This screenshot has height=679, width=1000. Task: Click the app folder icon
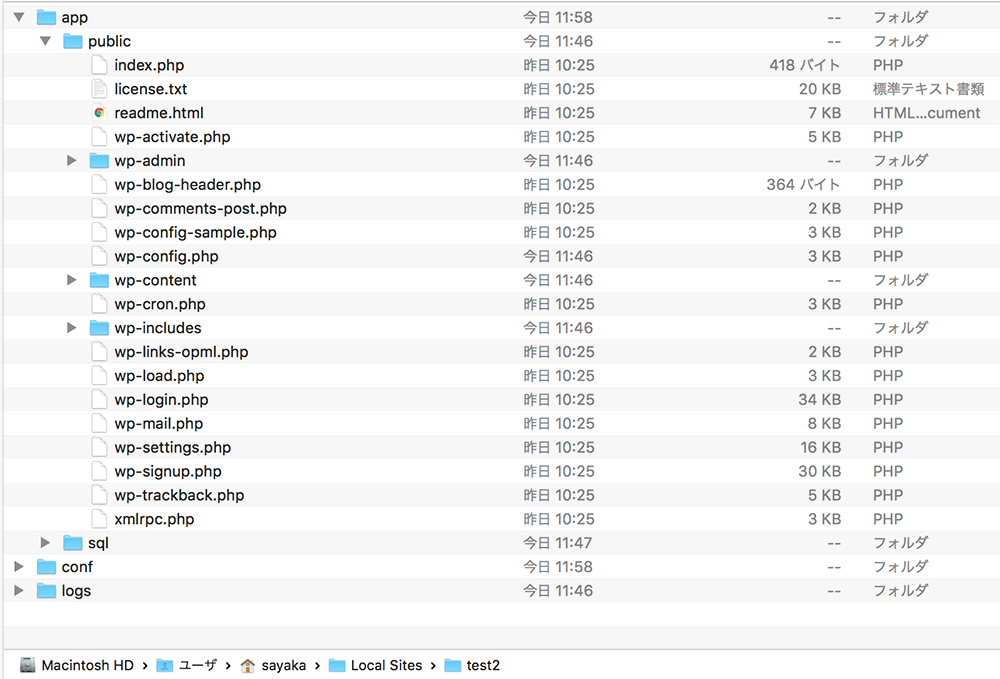pyautogui.click(x=47, y=17)
